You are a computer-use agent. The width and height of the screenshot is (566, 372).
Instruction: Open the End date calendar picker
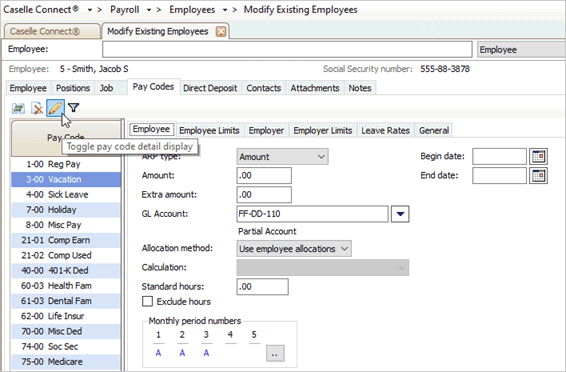538,176
